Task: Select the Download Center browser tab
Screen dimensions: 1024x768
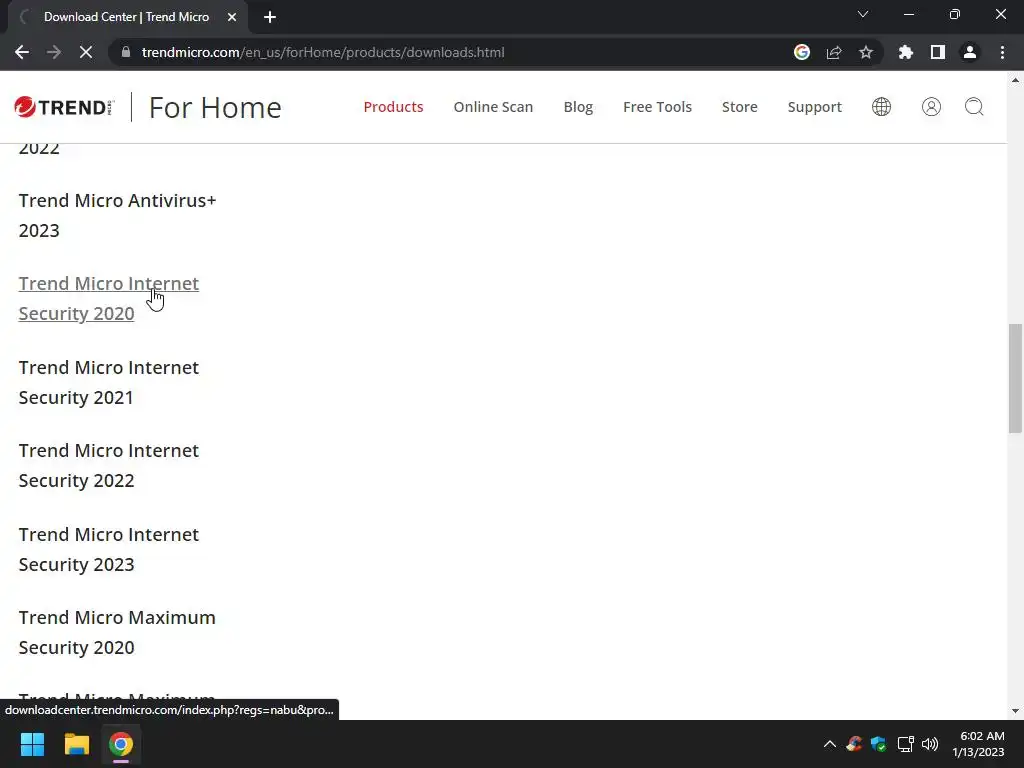Action: pos(126,17)
